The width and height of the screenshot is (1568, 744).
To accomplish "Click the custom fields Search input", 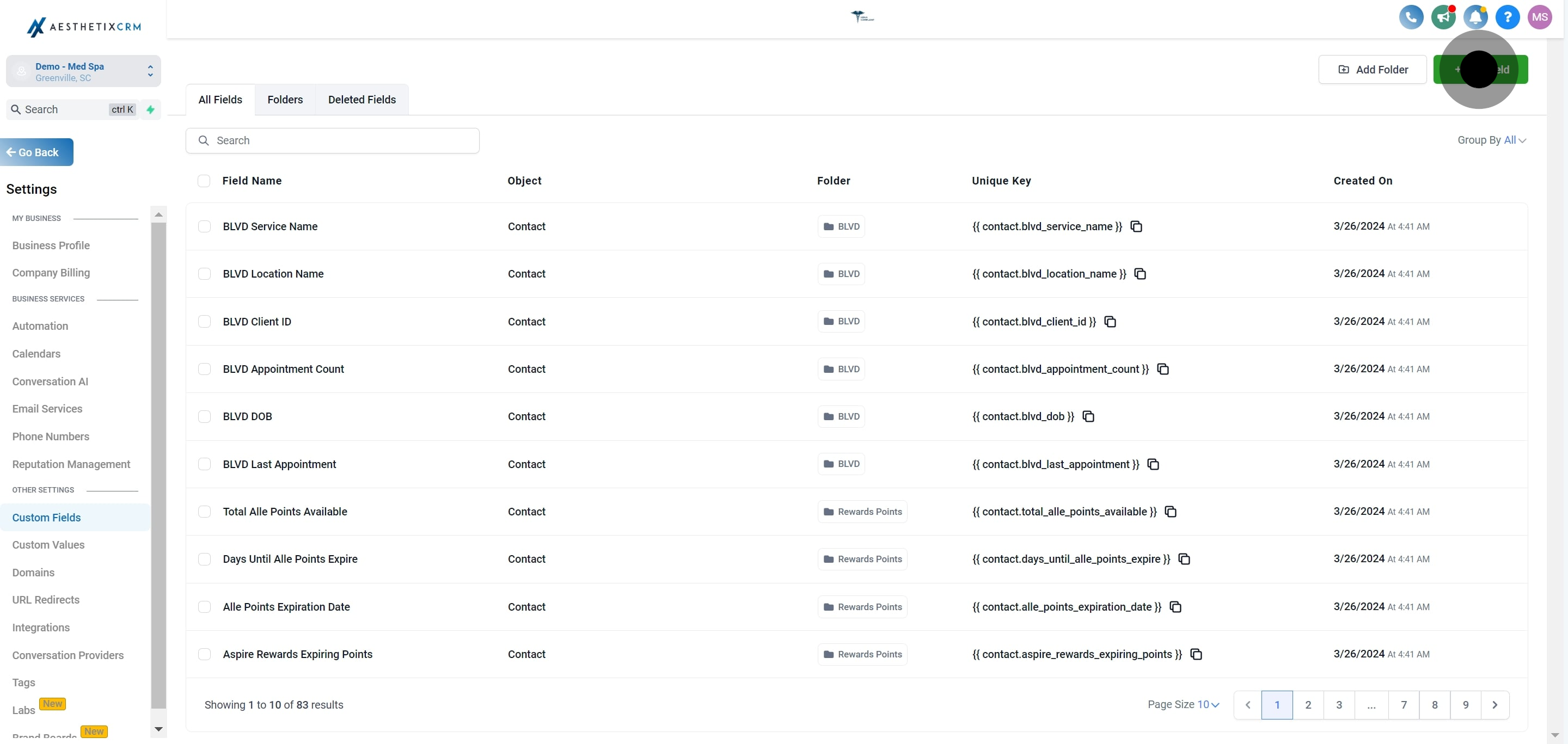I will 332,140.
